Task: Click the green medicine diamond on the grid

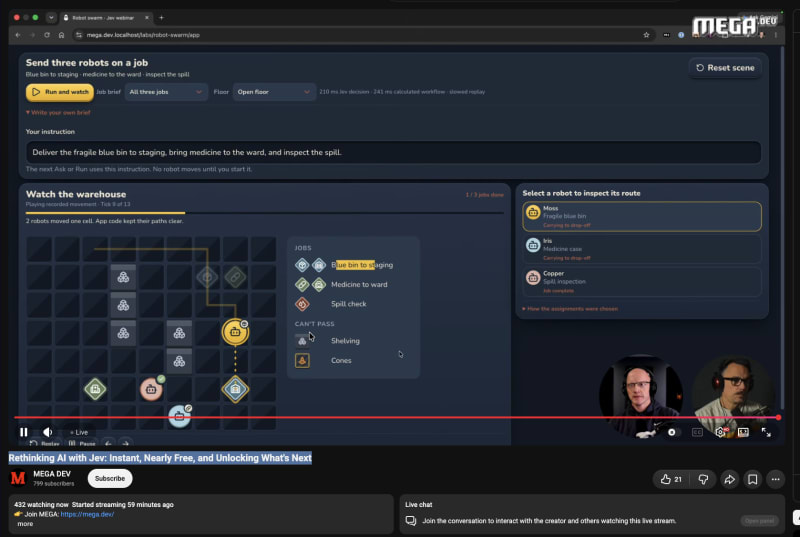Action: pos(95,389)
